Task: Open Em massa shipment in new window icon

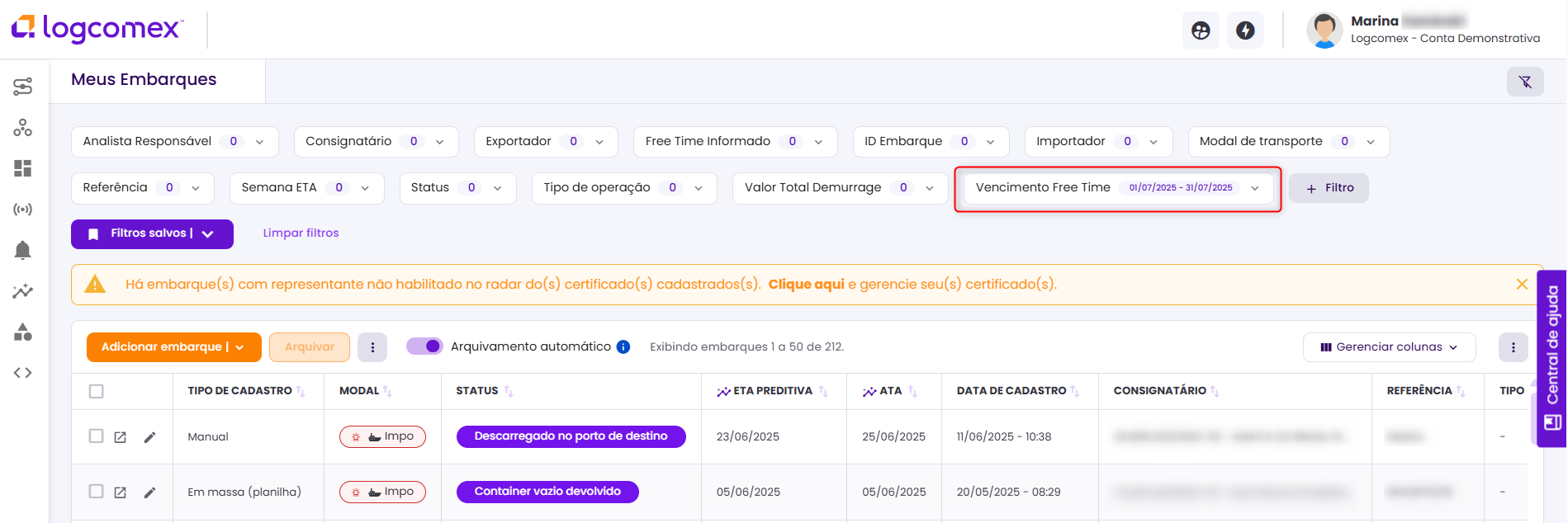Action: [120, 492]
